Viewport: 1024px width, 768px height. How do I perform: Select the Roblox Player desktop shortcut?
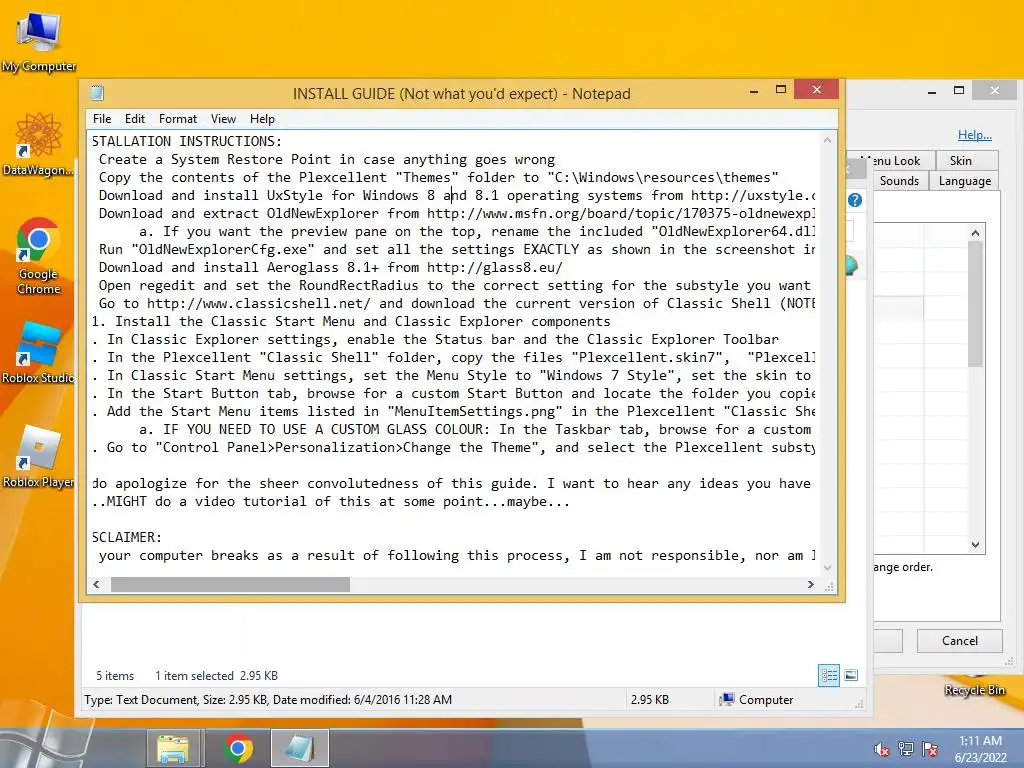coord(39,457)
